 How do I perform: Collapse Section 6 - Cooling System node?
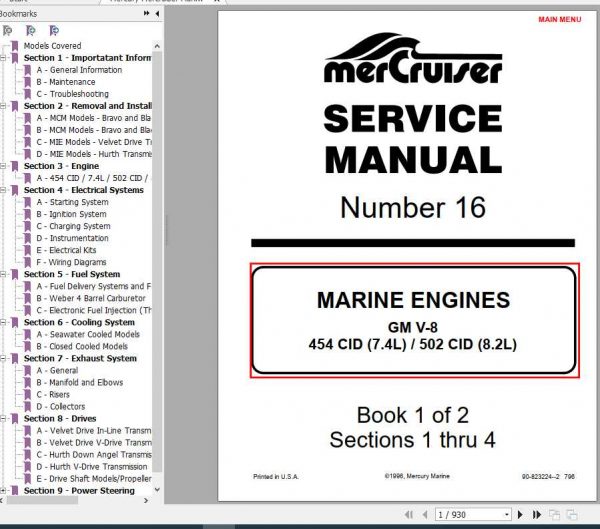(3, 322)
